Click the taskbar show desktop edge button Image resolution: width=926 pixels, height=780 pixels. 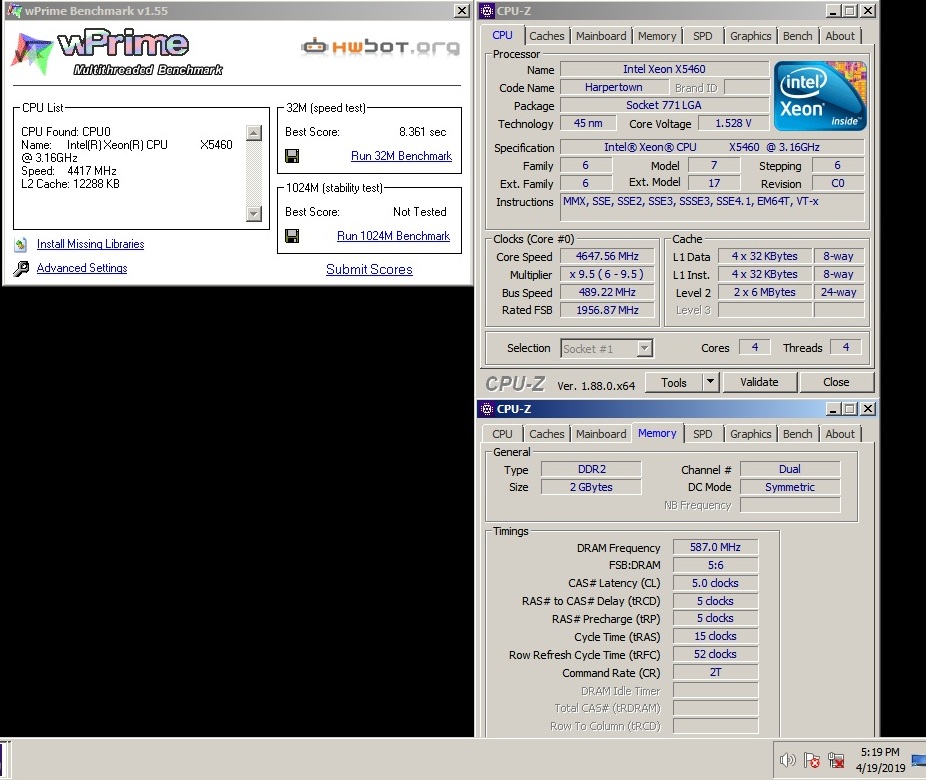click(x=920, y=760)
